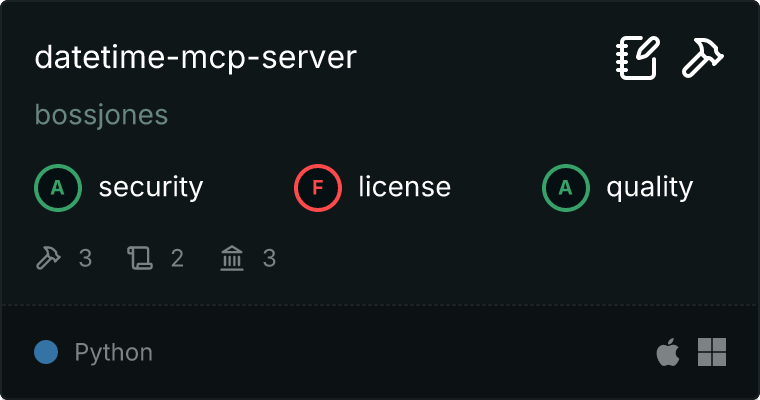Click the number 2 beside the scroll icon
760x400 pixels.
(x=177, y=259)
